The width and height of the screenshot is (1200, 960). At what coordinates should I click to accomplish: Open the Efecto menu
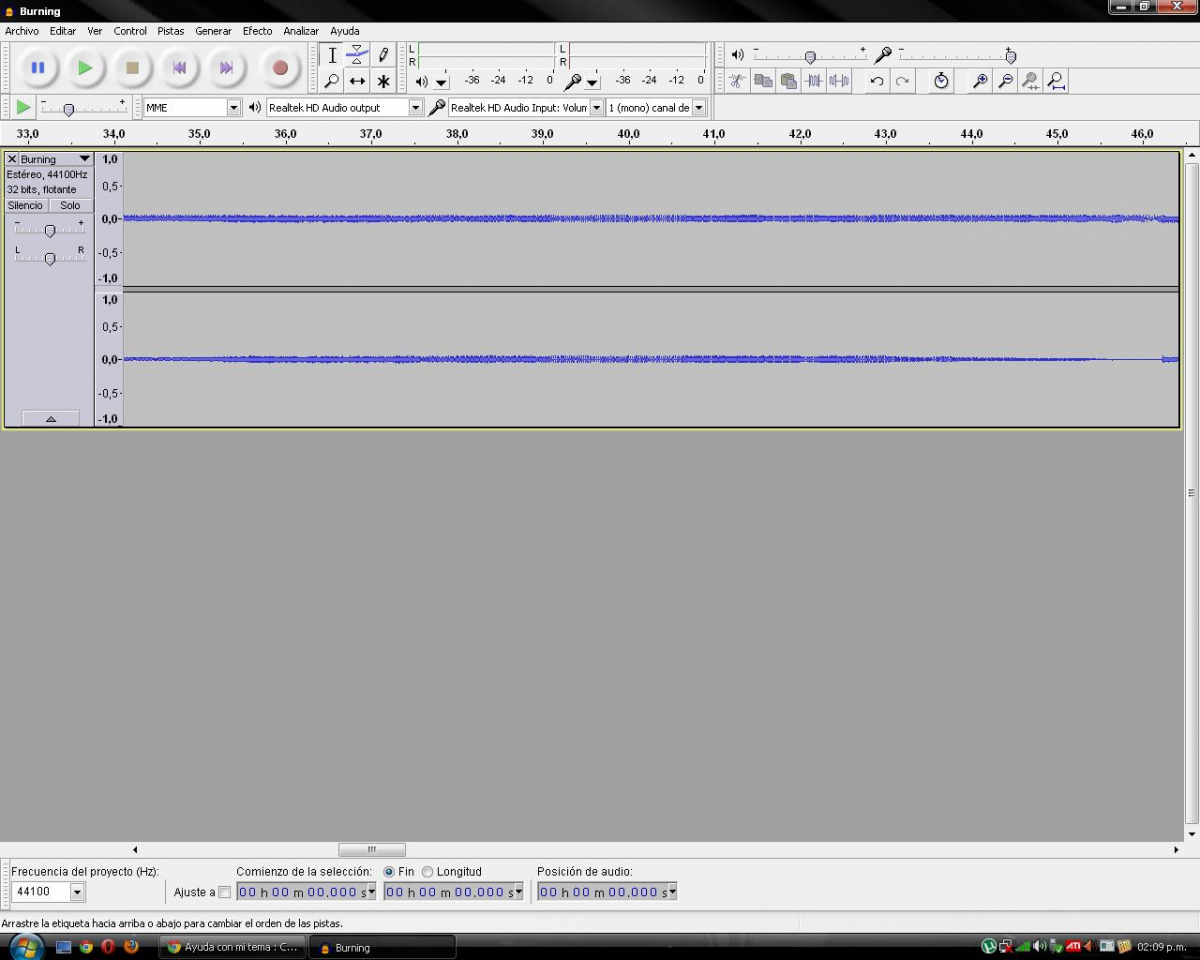[257, 31]
